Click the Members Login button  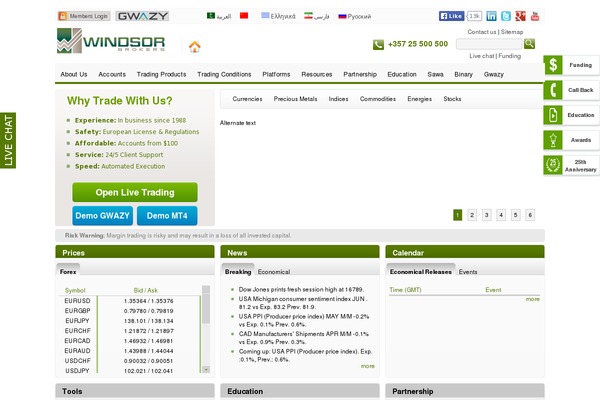click(84, 16)
